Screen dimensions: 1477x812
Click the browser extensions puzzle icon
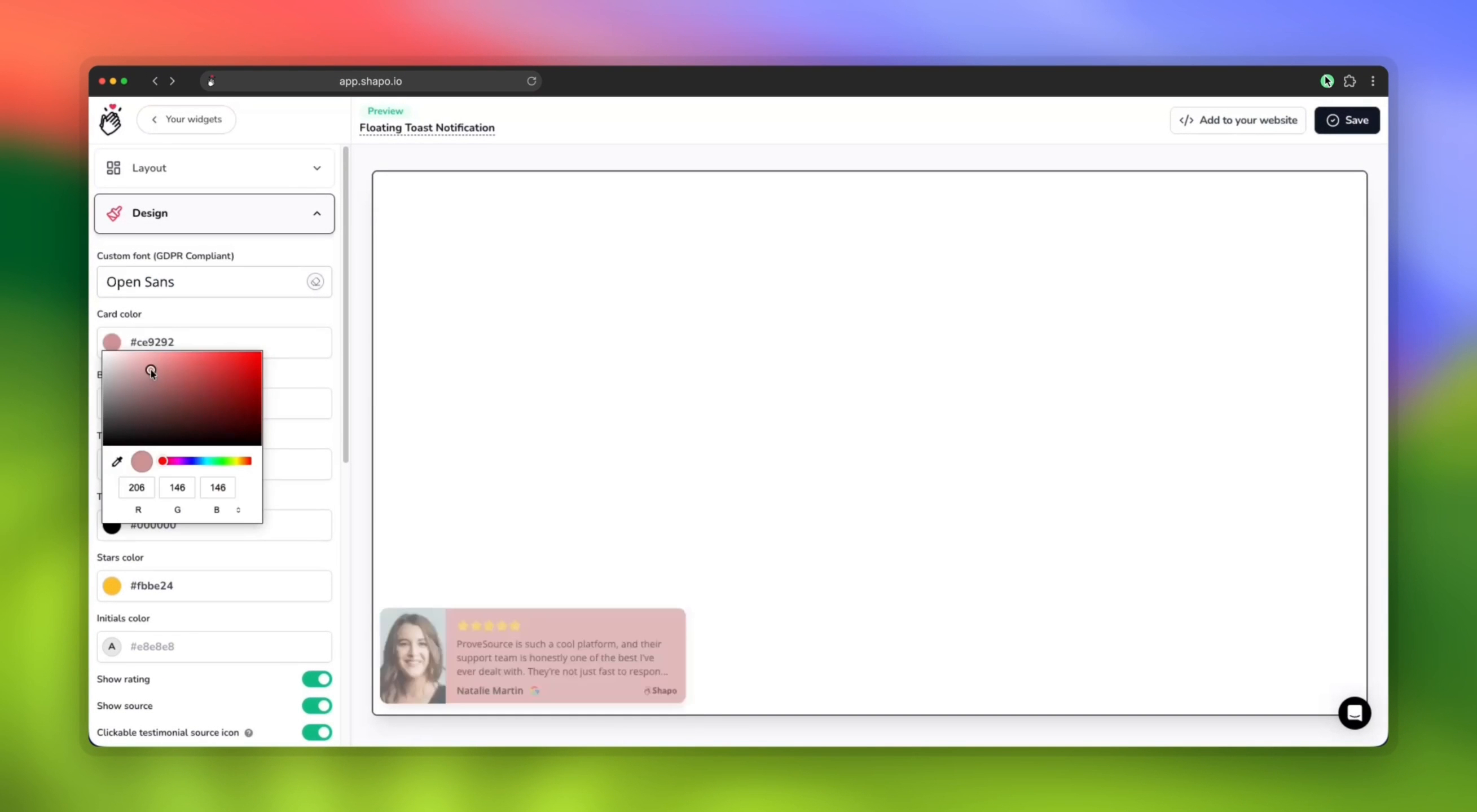coord(1349,81)
